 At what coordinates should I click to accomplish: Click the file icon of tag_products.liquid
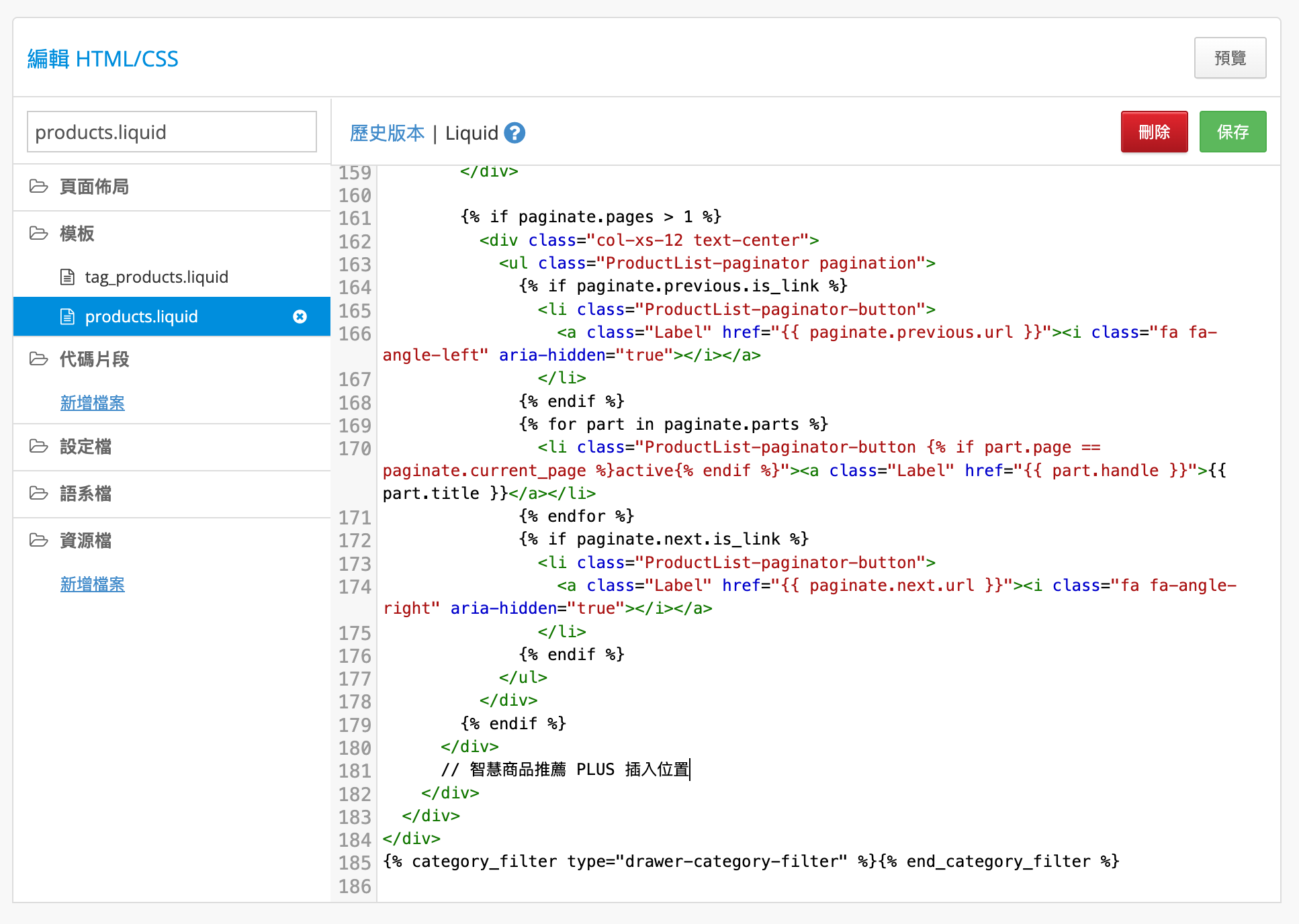point(67,277)
